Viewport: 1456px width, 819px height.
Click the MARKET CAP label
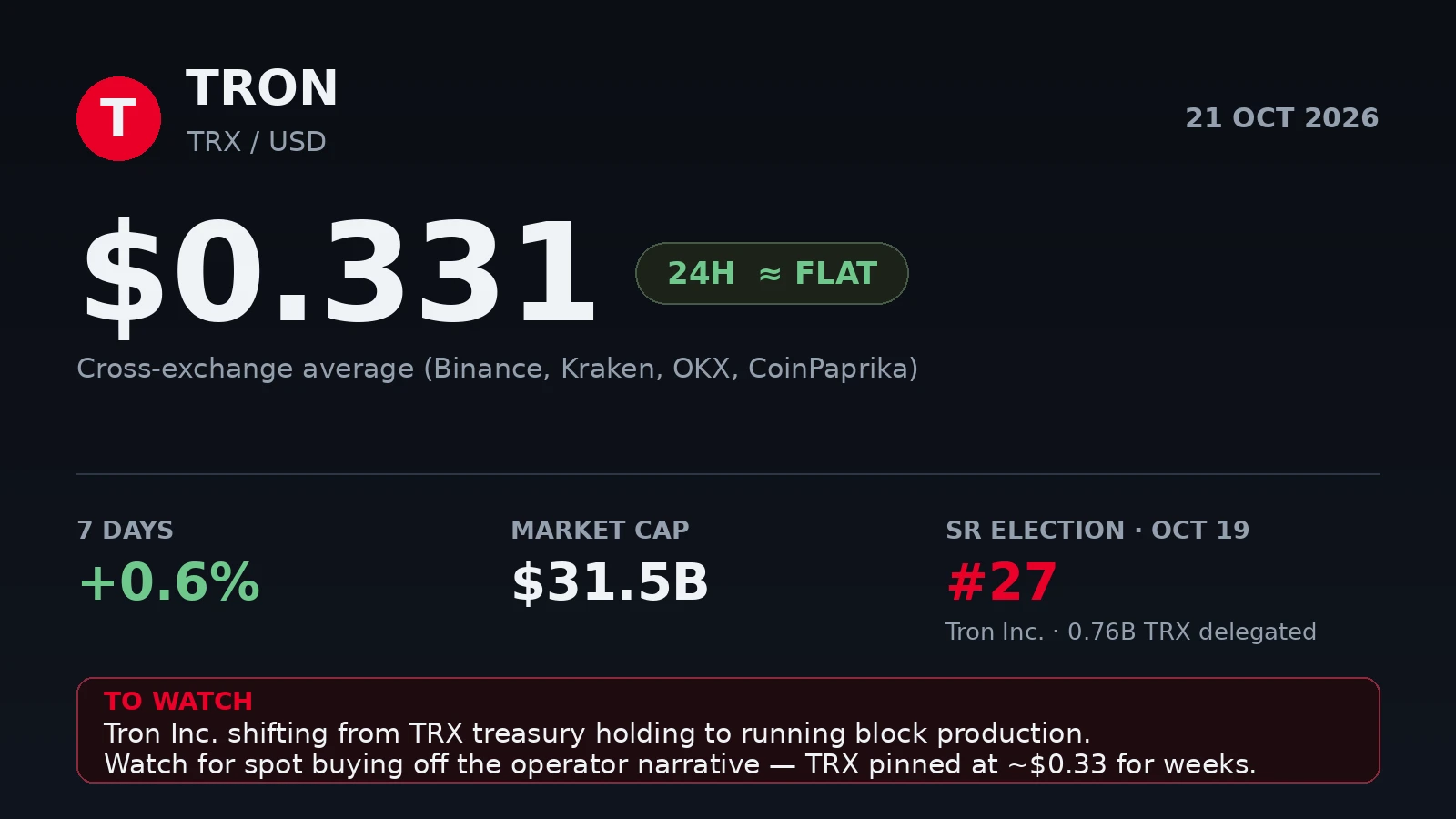pyautogui.click(x=600, y=530)
